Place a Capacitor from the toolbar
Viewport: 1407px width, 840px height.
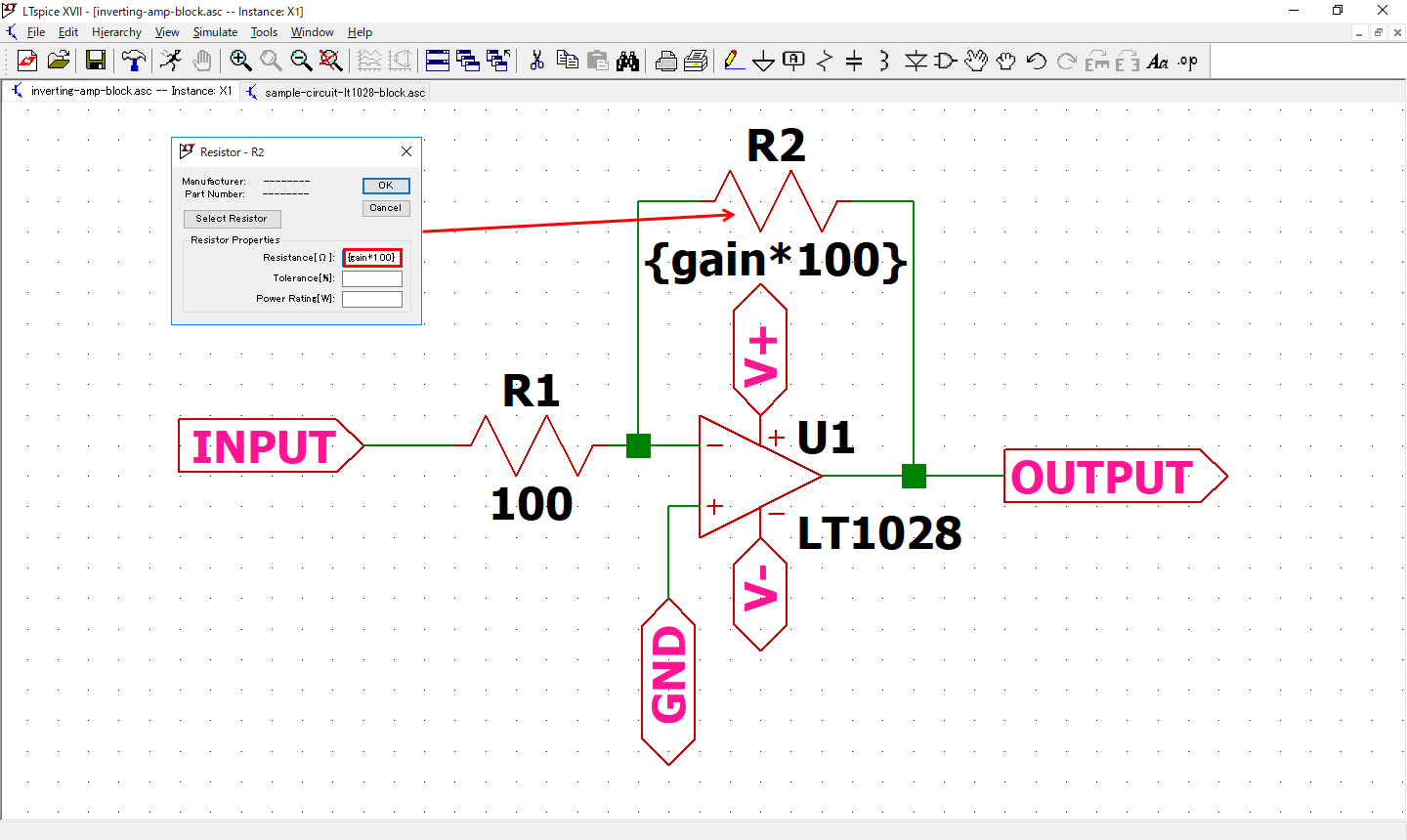(x=855, y=61)
